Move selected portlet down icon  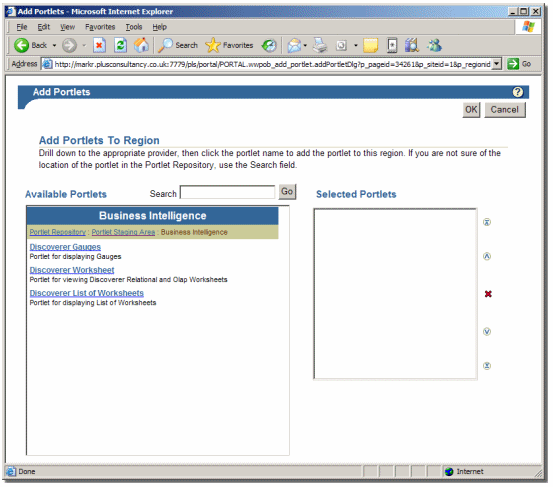[487, 331]
